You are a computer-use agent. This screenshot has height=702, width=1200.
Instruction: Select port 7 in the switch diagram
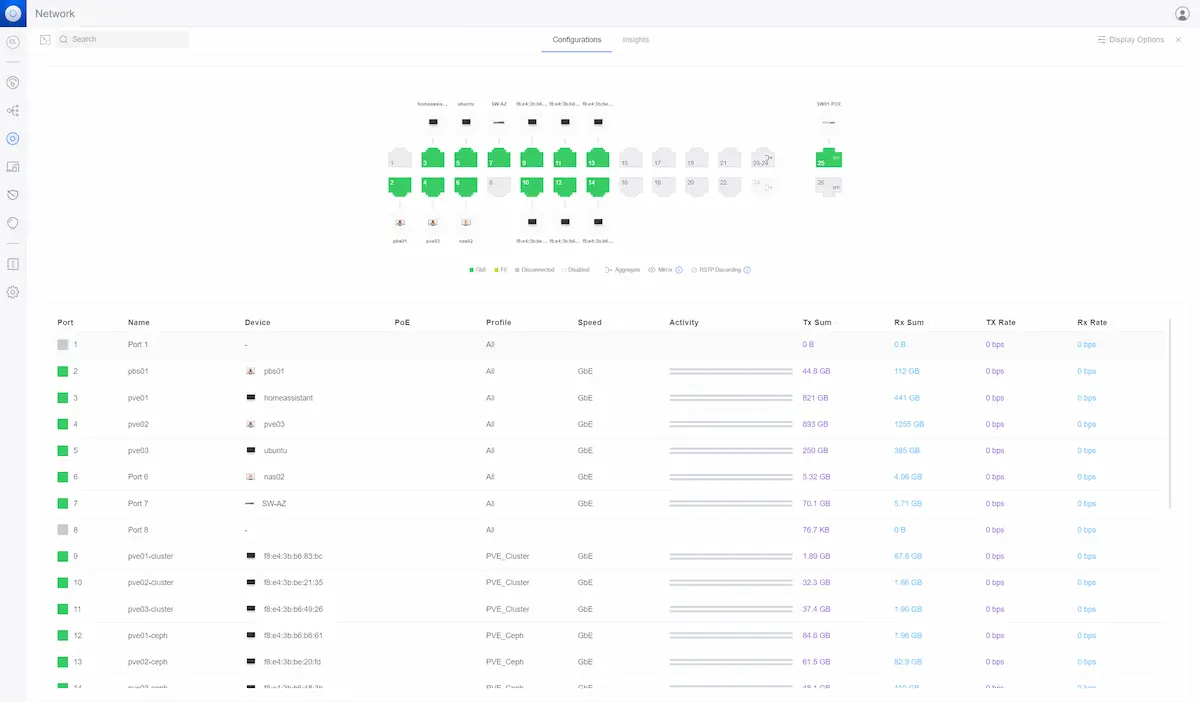[498, 158]
